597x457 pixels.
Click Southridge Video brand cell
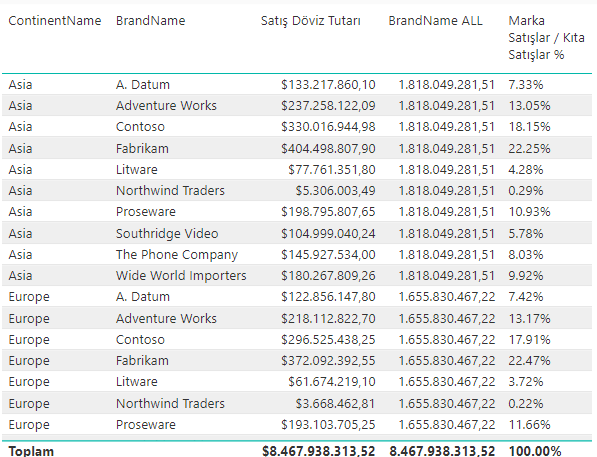(167, 233)
